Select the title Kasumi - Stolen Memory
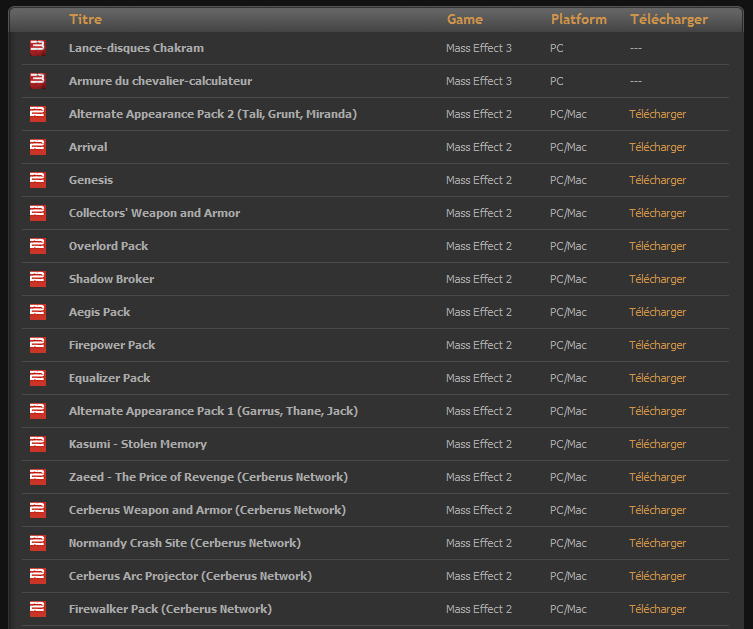The width and height of the screenshot is (753, 629). click(x=138, y=444)
